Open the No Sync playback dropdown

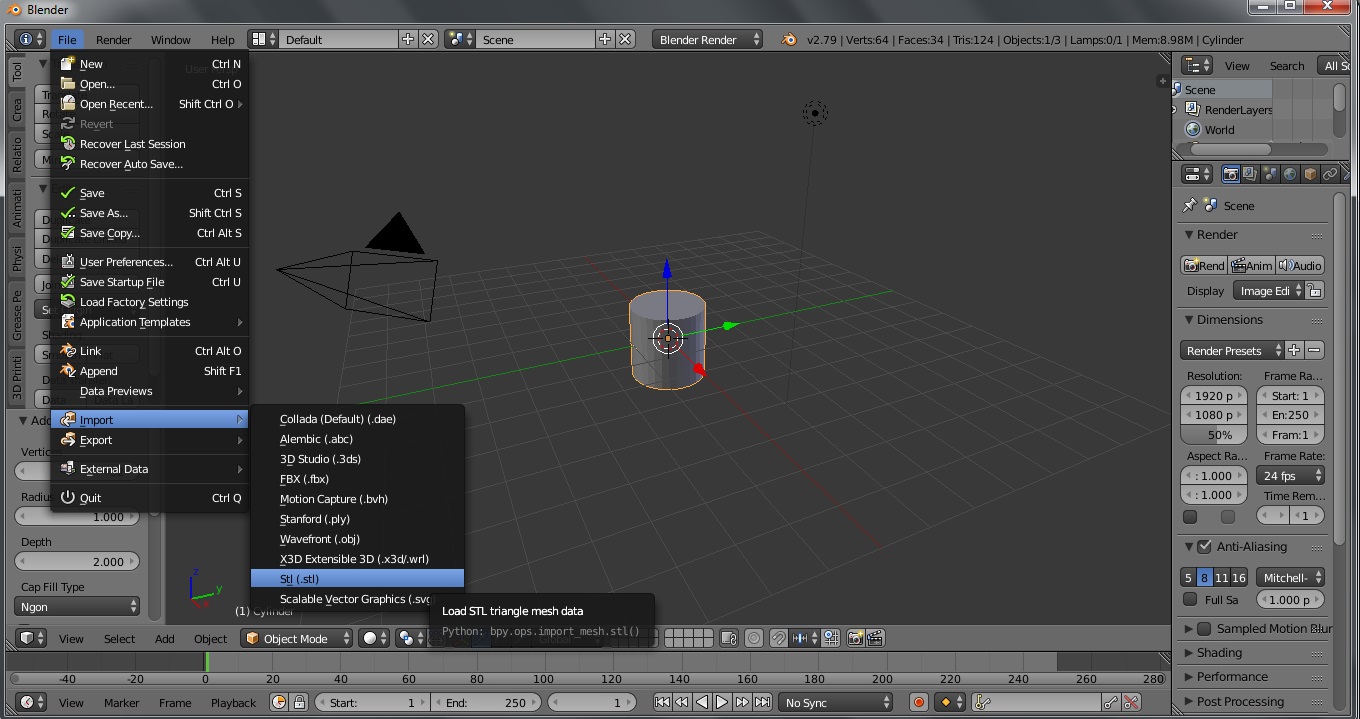pyautogui.click(x=836, y=702)
